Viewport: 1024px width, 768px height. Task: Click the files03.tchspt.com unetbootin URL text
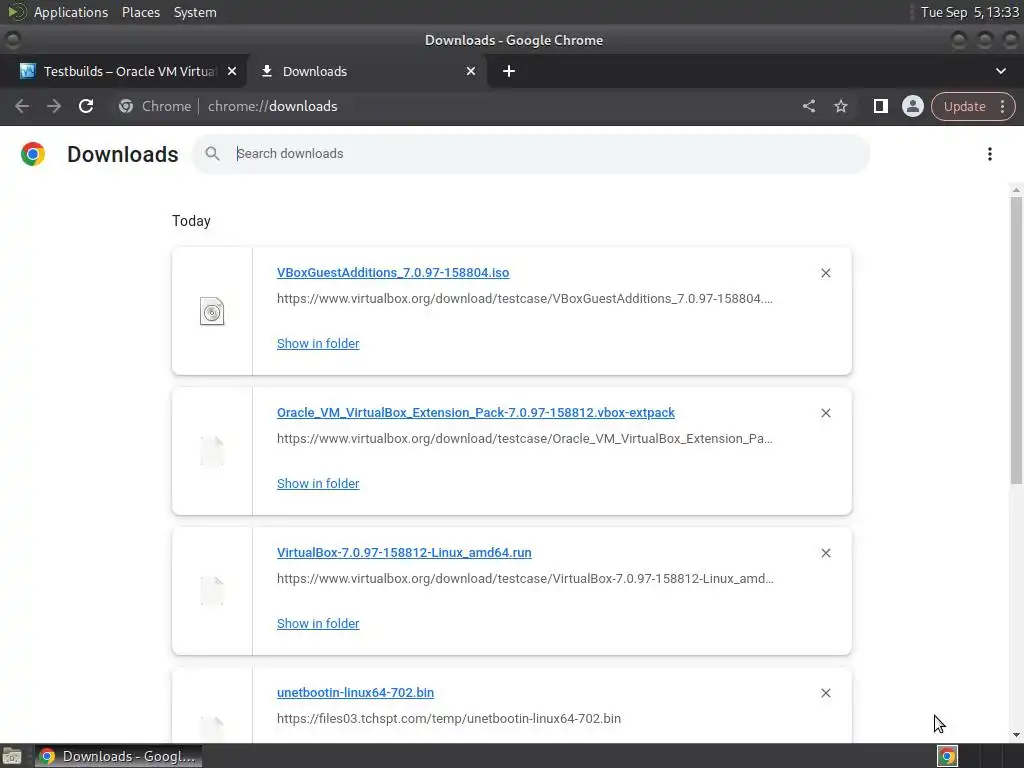pos(449,718)
